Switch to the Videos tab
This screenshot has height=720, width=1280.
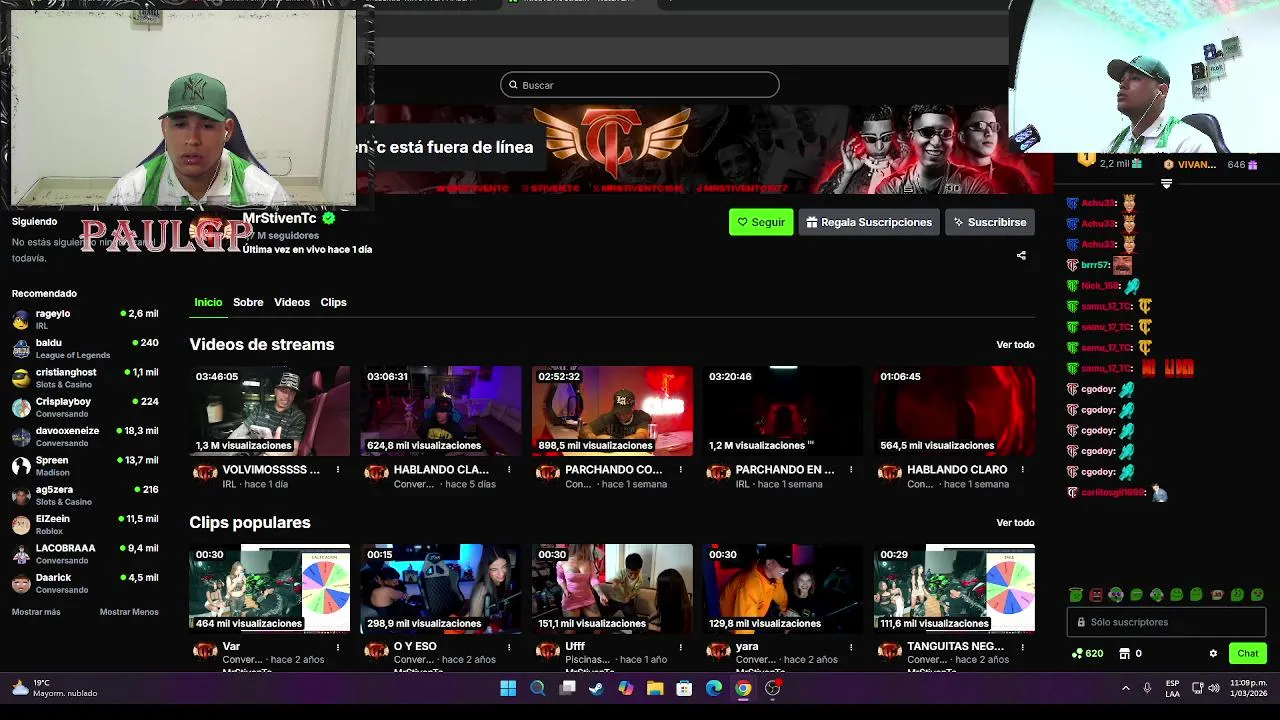click(x=292, y=302)
